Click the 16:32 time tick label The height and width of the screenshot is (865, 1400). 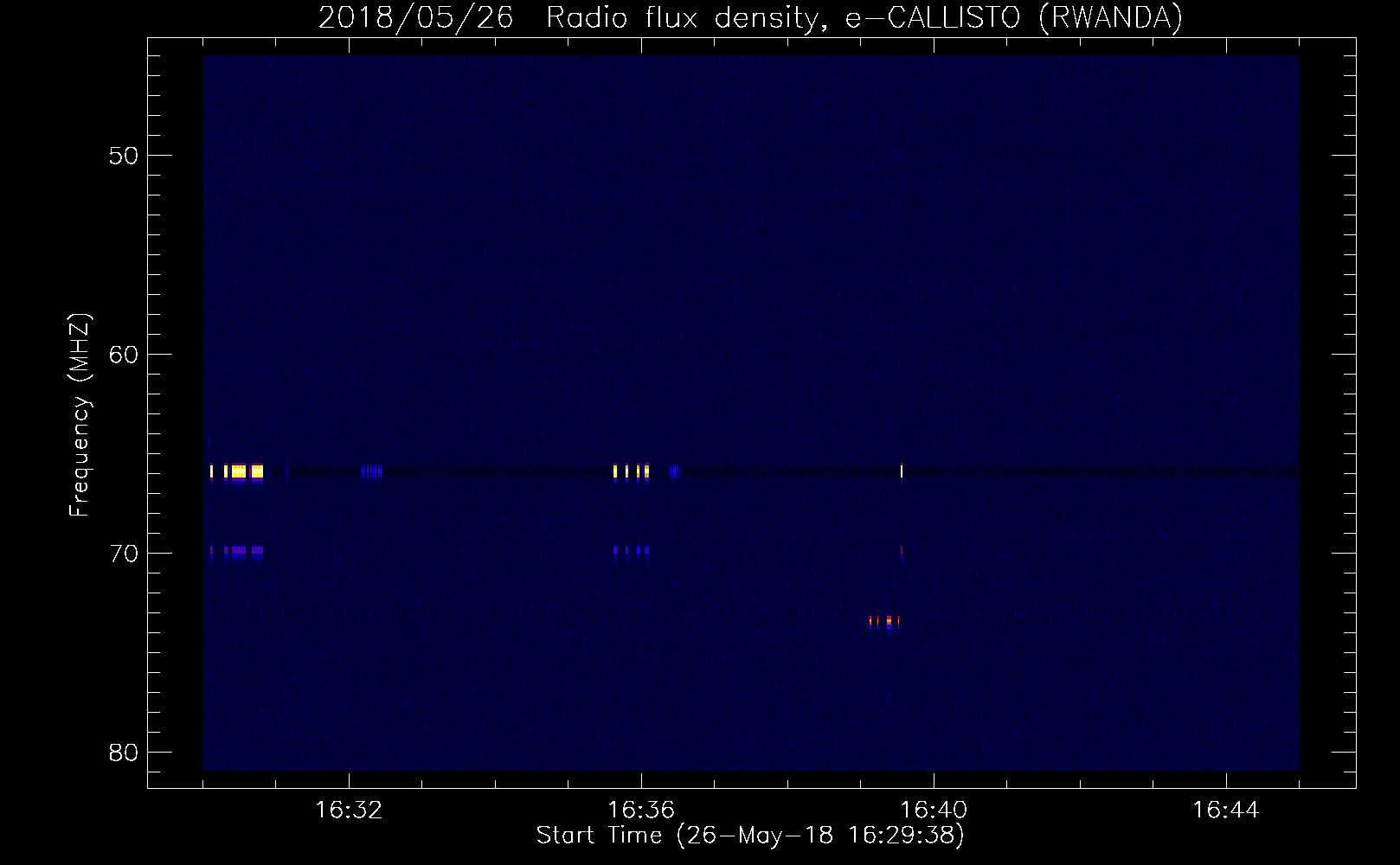[x=349, y=811]
